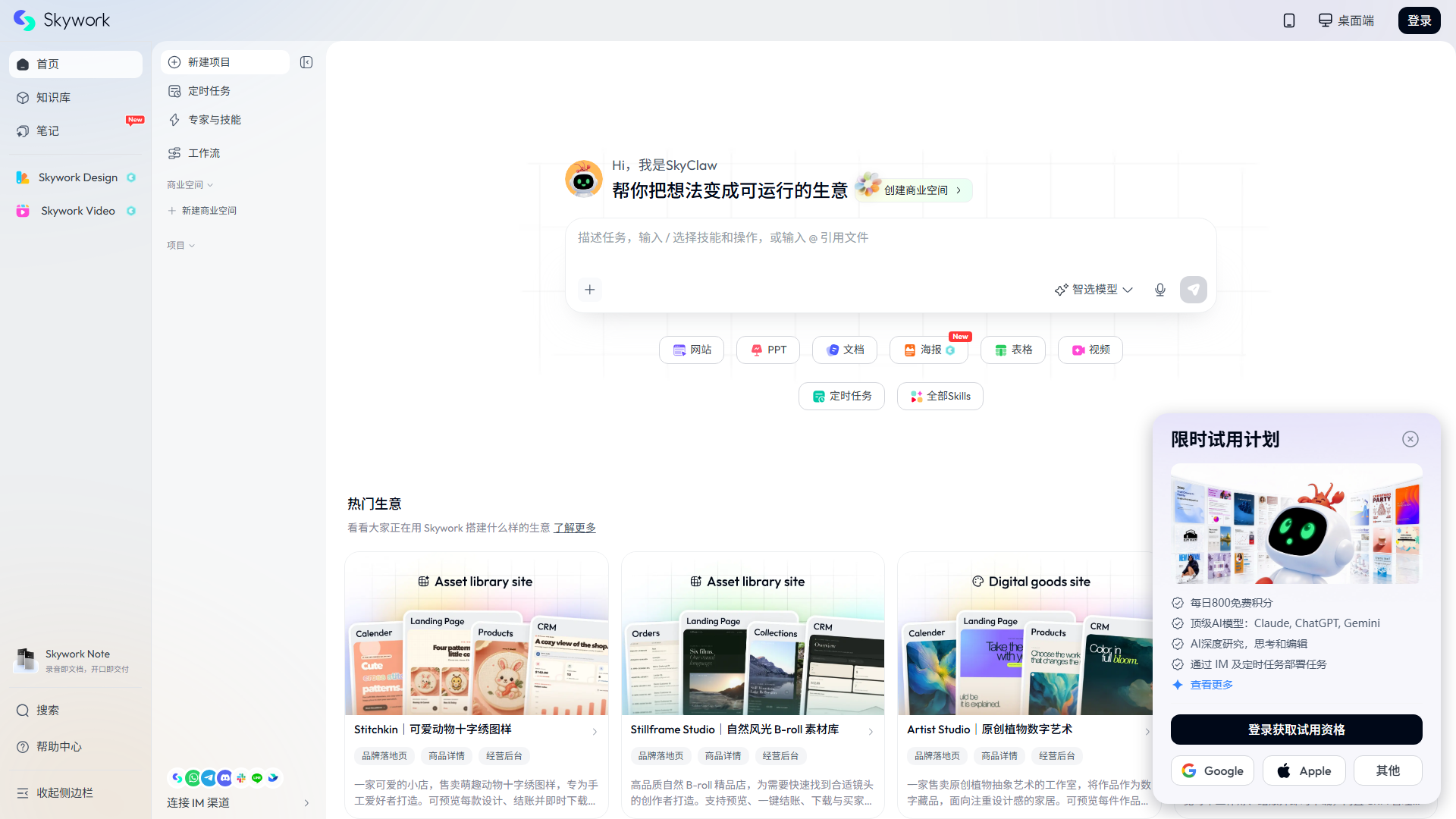Open 知识库 knowledge base
The width and height of the screenshot is (1456, 819).
[76, 98]
